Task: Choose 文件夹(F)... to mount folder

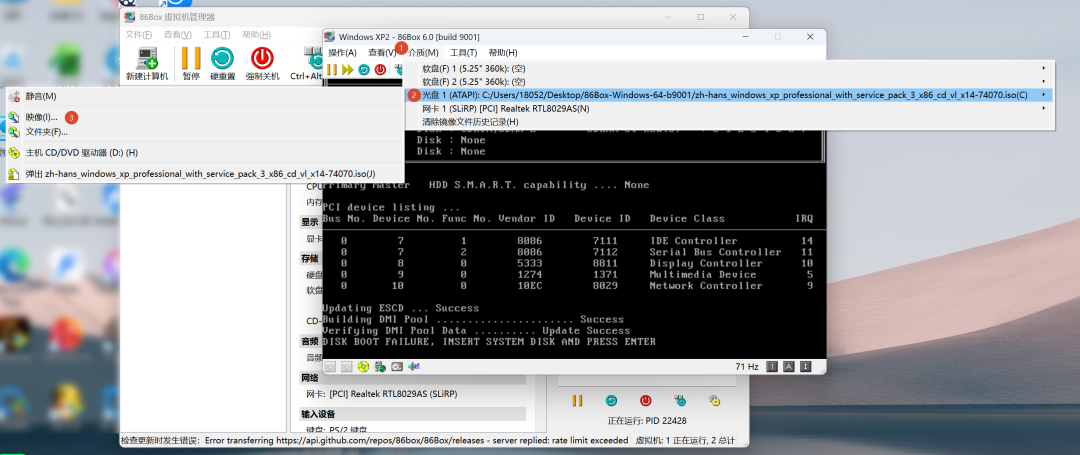Action: pyautogui.click(x=205, y=131)
